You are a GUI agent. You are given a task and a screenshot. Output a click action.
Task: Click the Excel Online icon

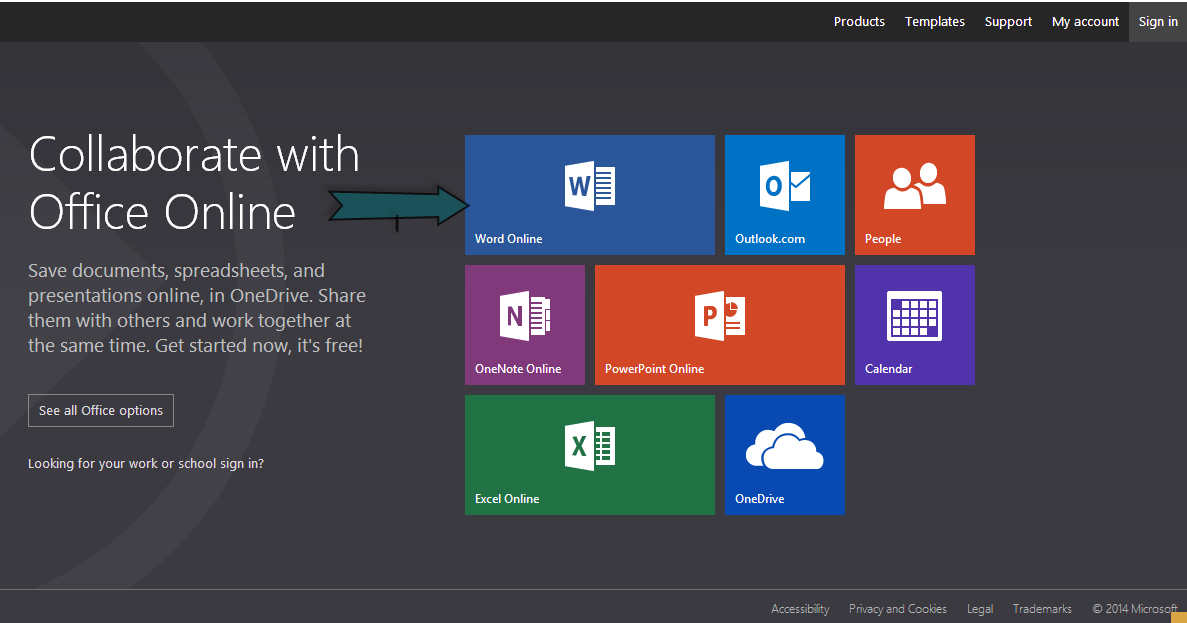click(x=590, y=447)
